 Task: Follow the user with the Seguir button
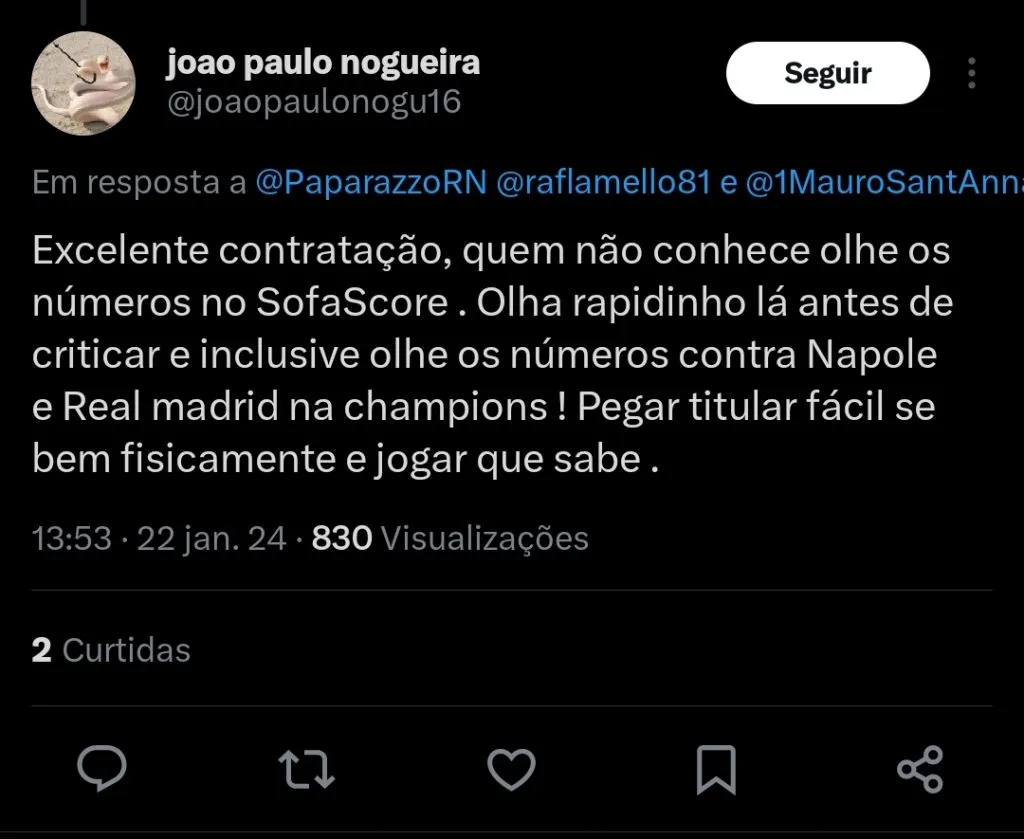click(827, 73)
